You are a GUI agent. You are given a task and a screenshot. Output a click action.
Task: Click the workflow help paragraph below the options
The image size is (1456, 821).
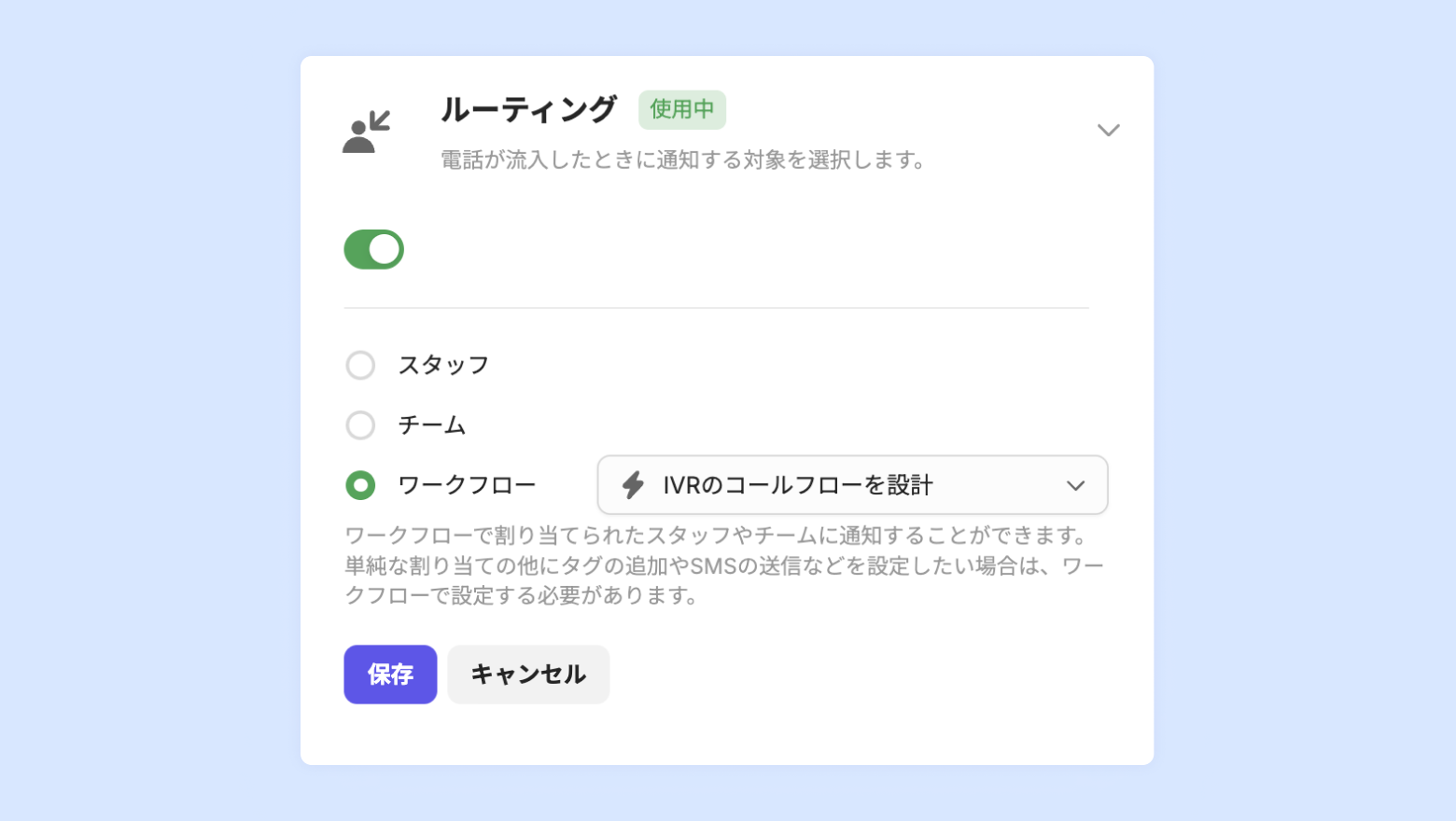[x=723, y=565]
